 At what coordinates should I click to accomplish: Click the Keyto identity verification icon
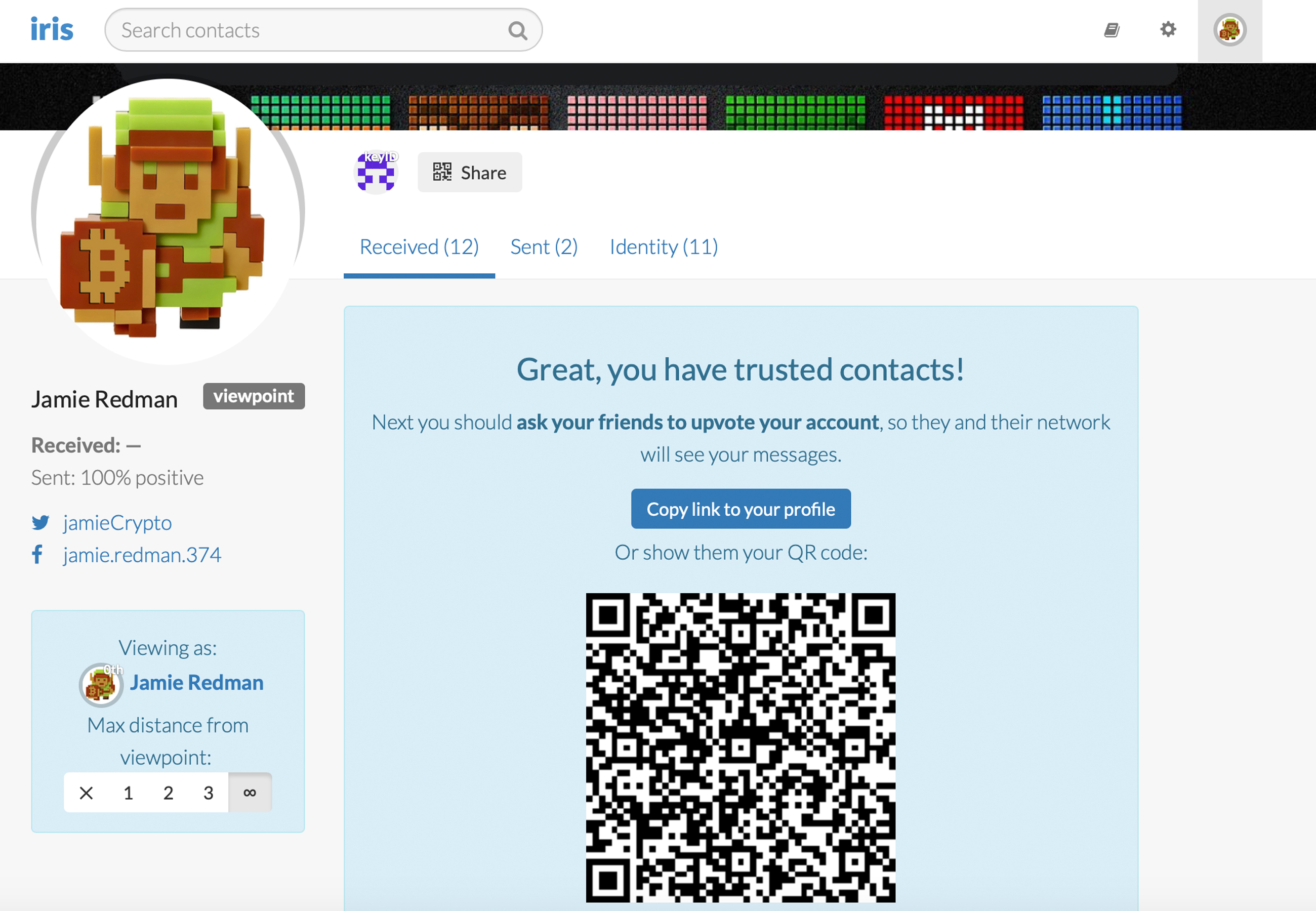tap(375, 173)
